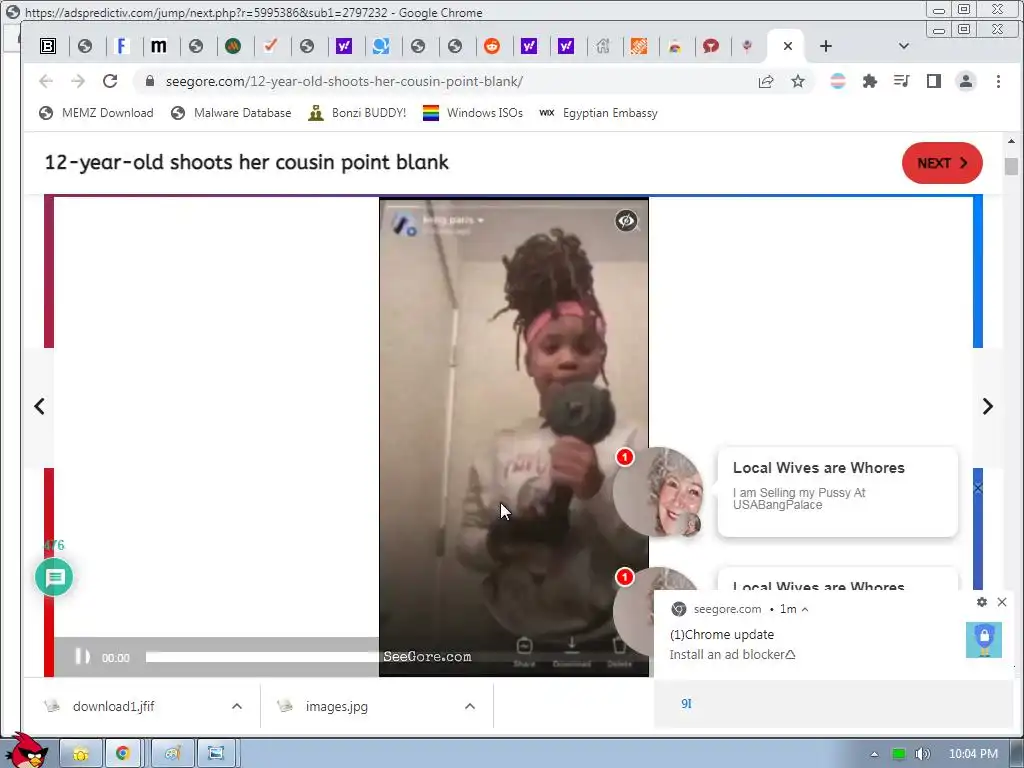This screenshot has height=768, width=1024.
Task: Switch to the tab with the B favicon
Action: (48, 46)
